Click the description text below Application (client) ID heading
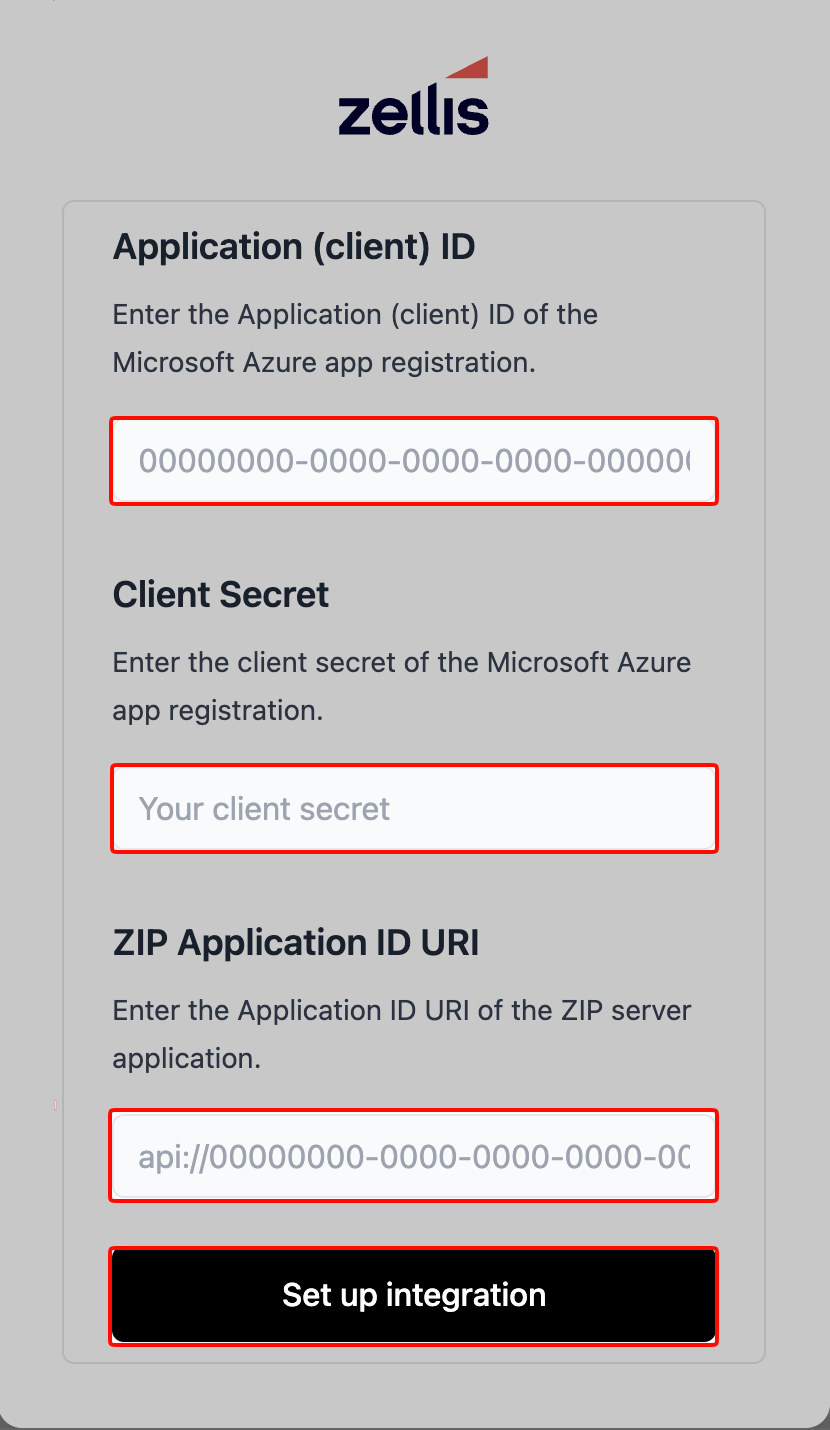830x1430 pixels. pyautogui.click(x=355, y=338)
